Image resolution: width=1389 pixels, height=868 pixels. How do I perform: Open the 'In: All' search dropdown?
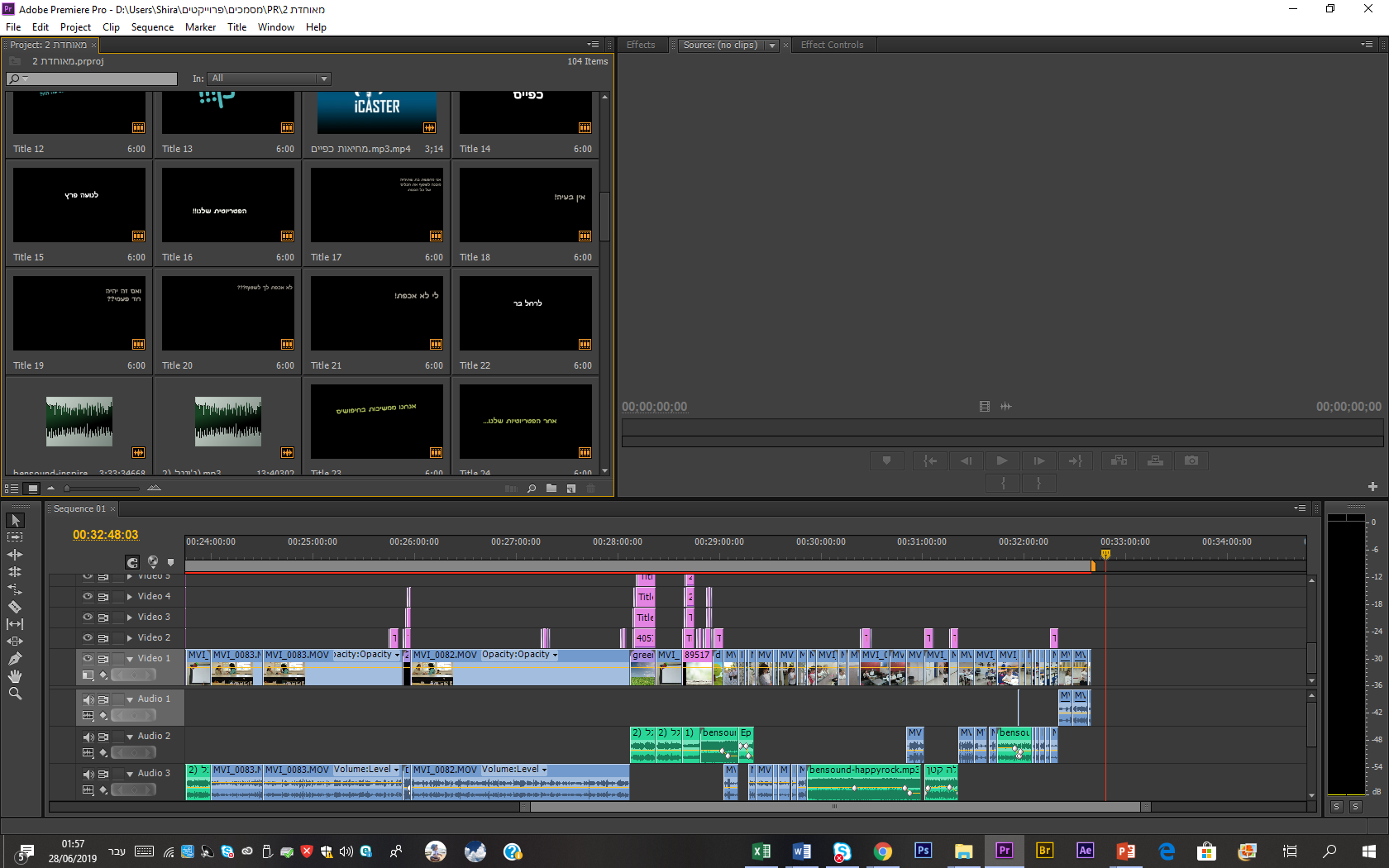click(323, 79)
